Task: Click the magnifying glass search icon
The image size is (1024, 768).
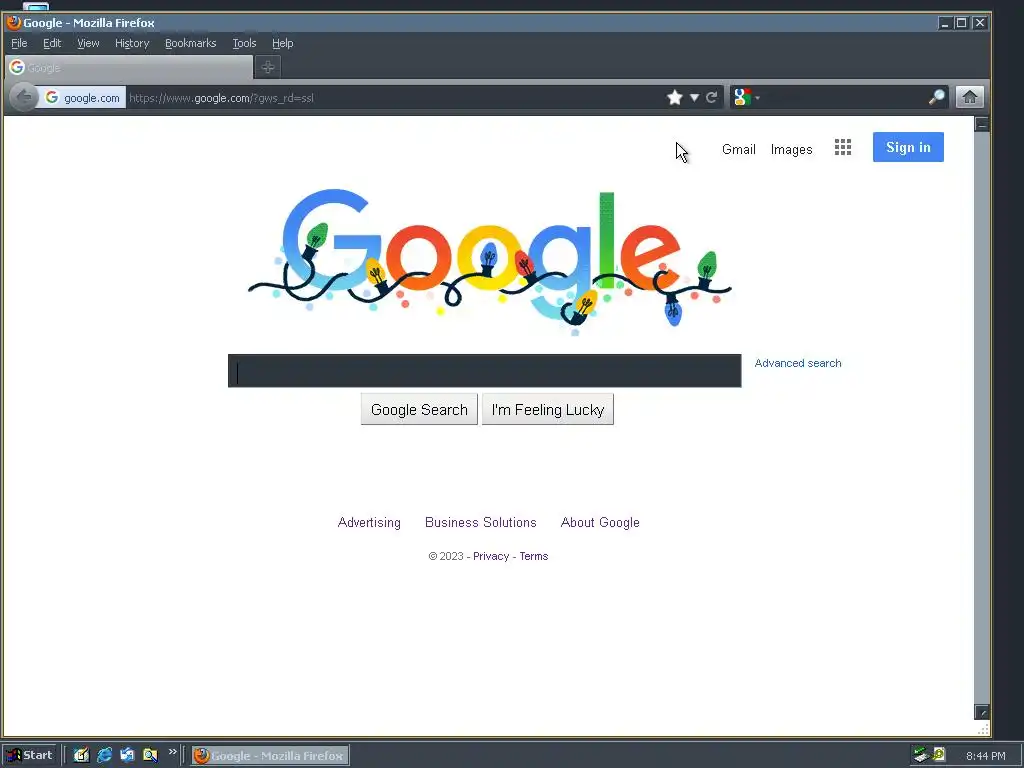Action: pos(936,98)
